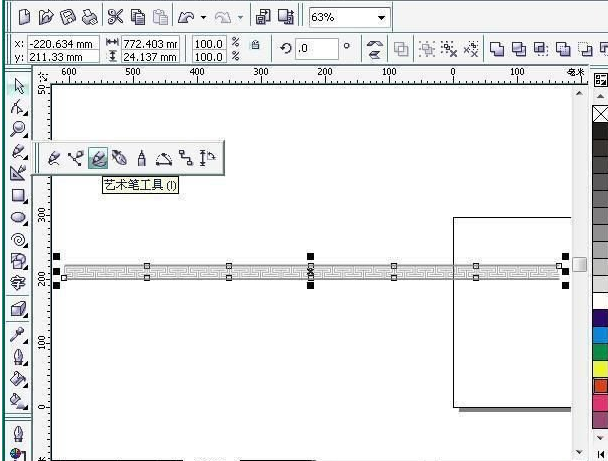The height and width of the screenshot is (461, 608).
Task: Click the Print icon
Action: 90,17
